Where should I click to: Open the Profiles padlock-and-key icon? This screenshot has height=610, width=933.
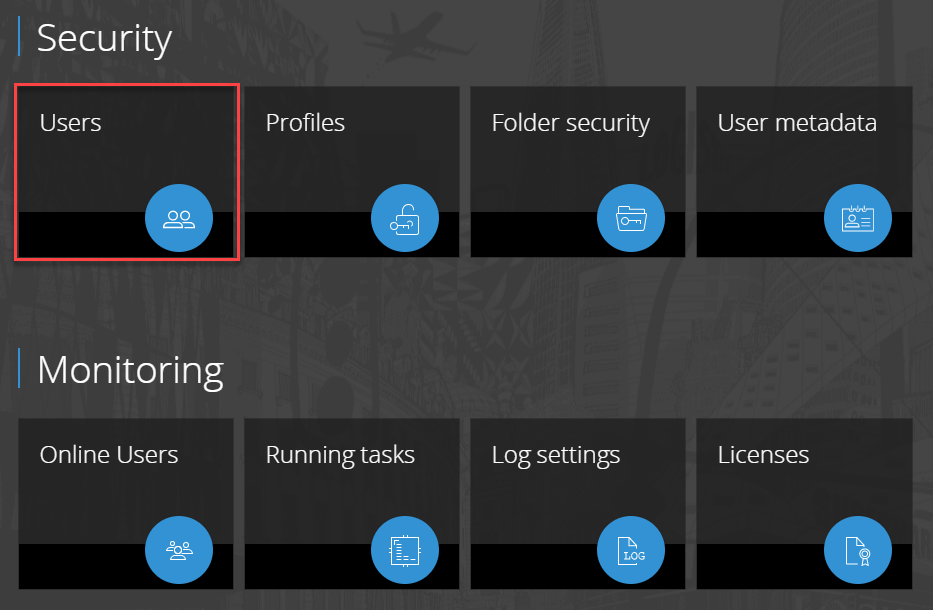click(405, 217)
